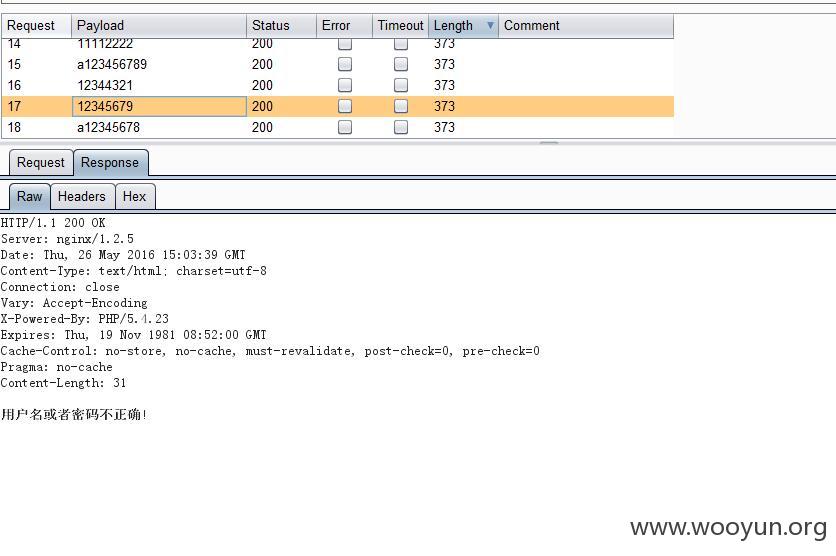836x556 pixels.
Task: Toggle Error checkbox for request 14
Action: pos(345,44)
